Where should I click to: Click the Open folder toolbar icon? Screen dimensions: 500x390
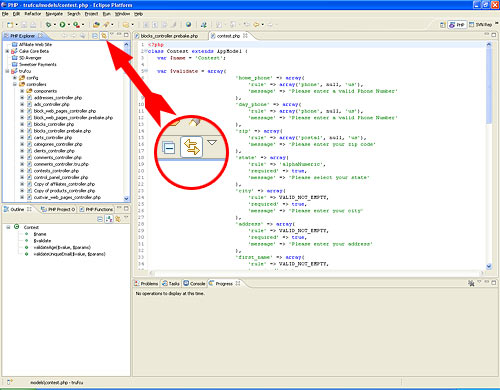point(126,25)
